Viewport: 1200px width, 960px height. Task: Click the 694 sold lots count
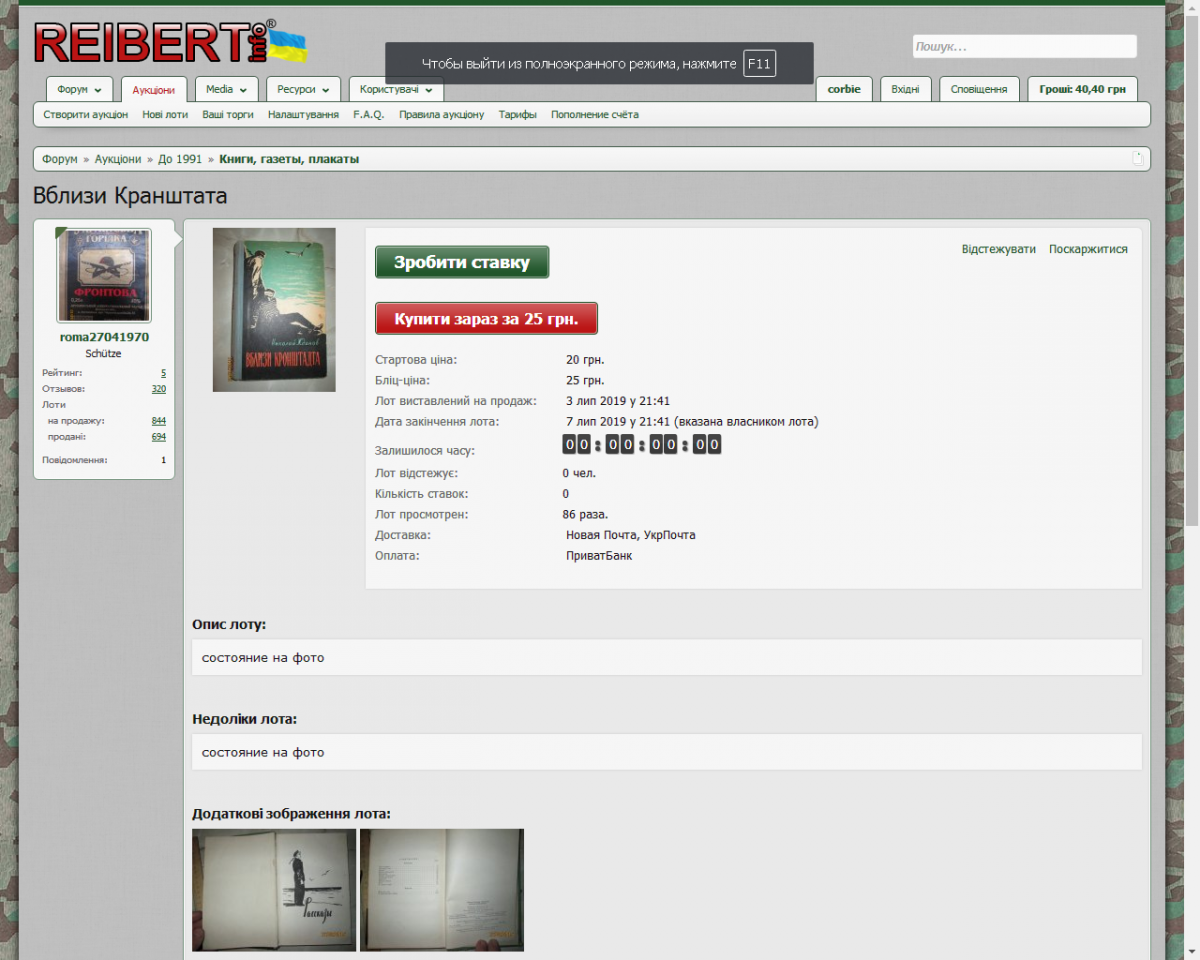159,436
